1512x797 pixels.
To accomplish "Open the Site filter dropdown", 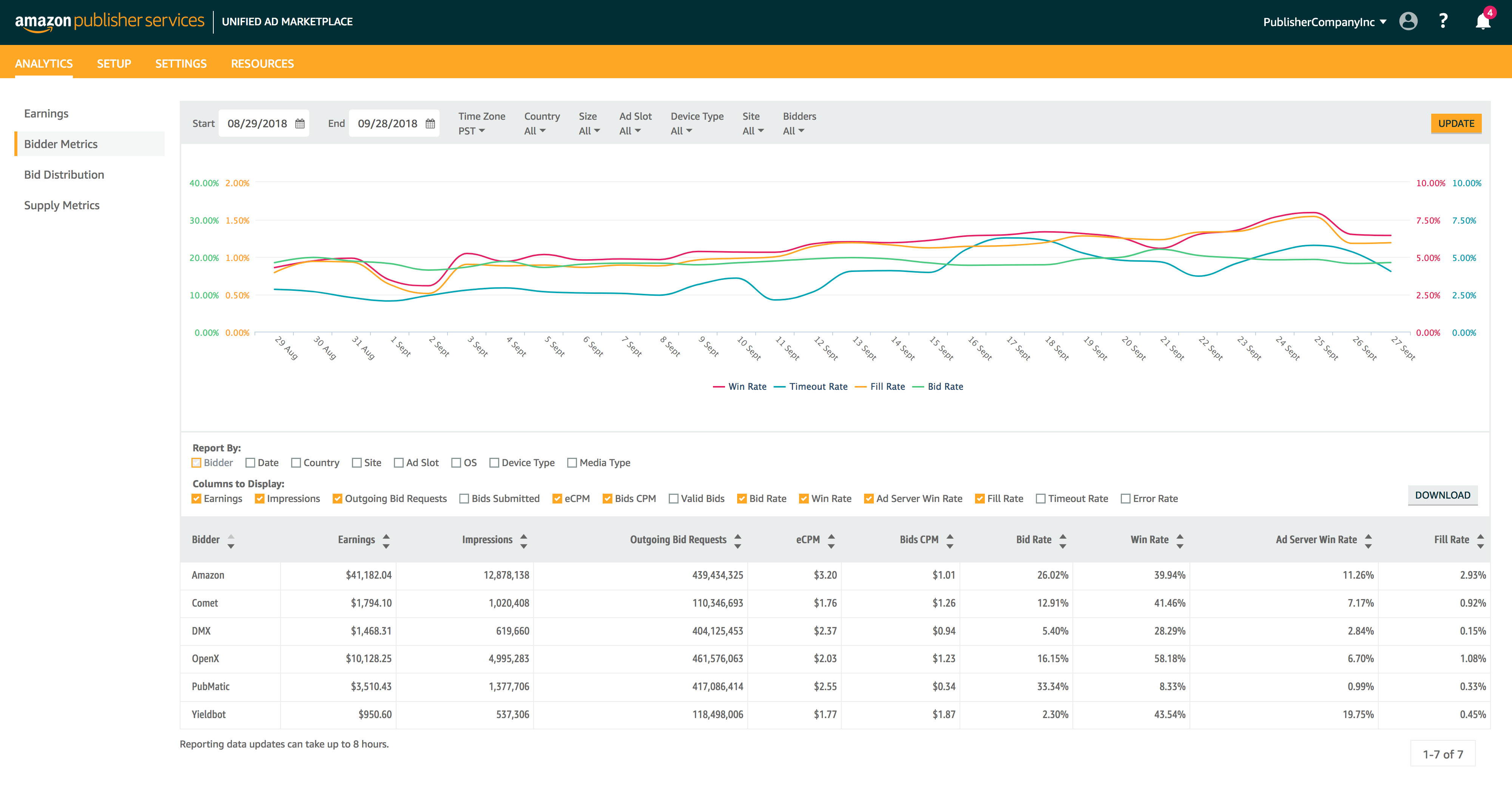I will [753, 131].
